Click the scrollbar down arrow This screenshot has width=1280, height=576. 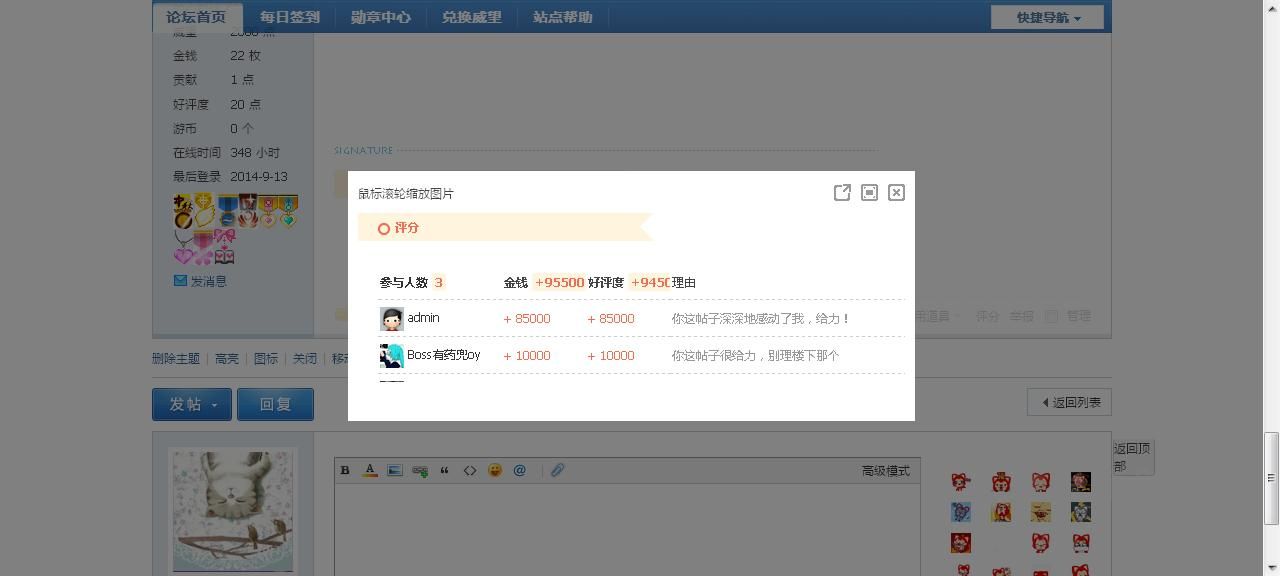(x=1272, y=568)
